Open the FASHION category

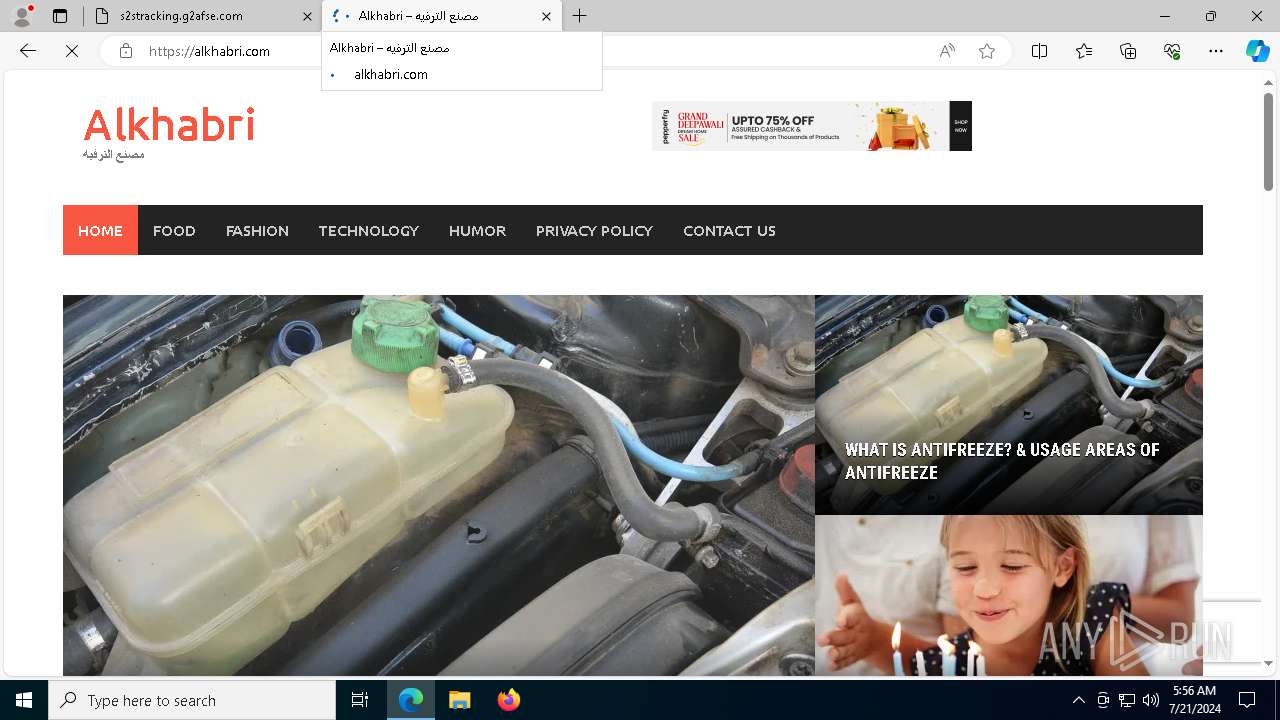pos(257,230)
